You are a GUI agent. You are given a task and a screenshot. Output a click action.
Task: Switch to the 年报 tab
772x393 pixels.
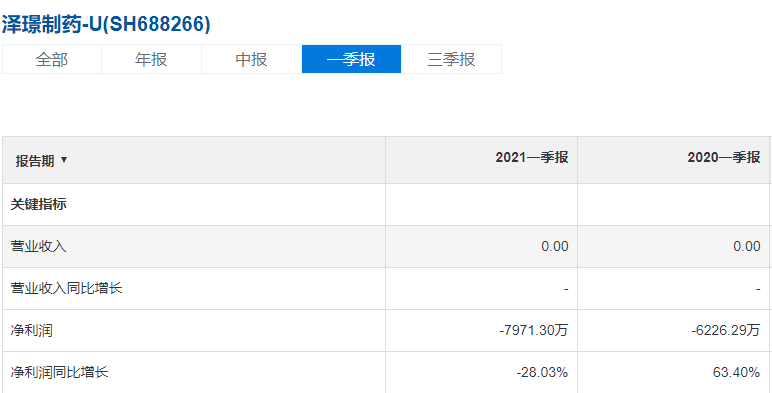tap(151, 59)
